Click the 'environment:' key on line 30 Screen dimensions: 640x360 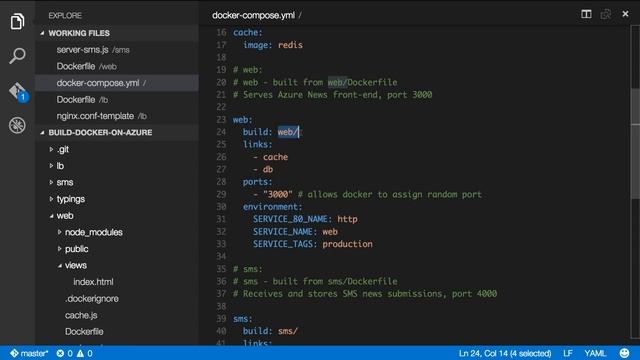[x=273, y=207]
